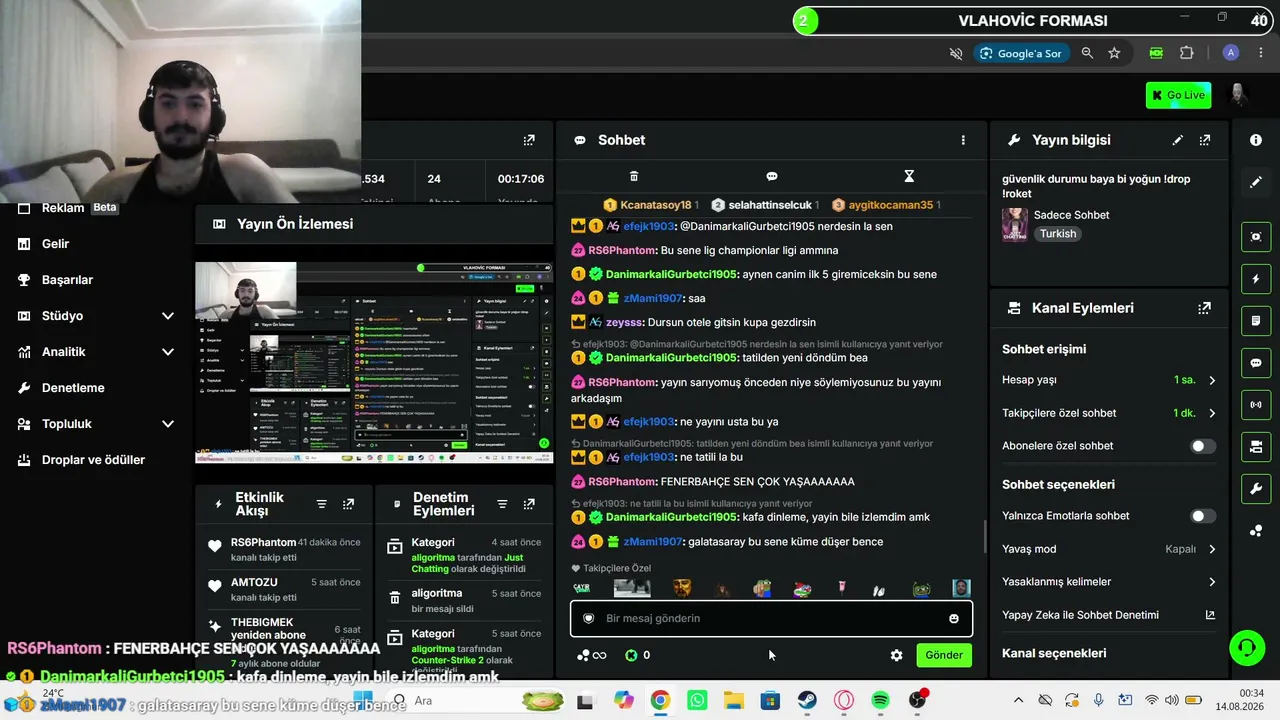The image size is (1280, 720).
Task: Click the info icon in right sidebar
Action: 1256,141
